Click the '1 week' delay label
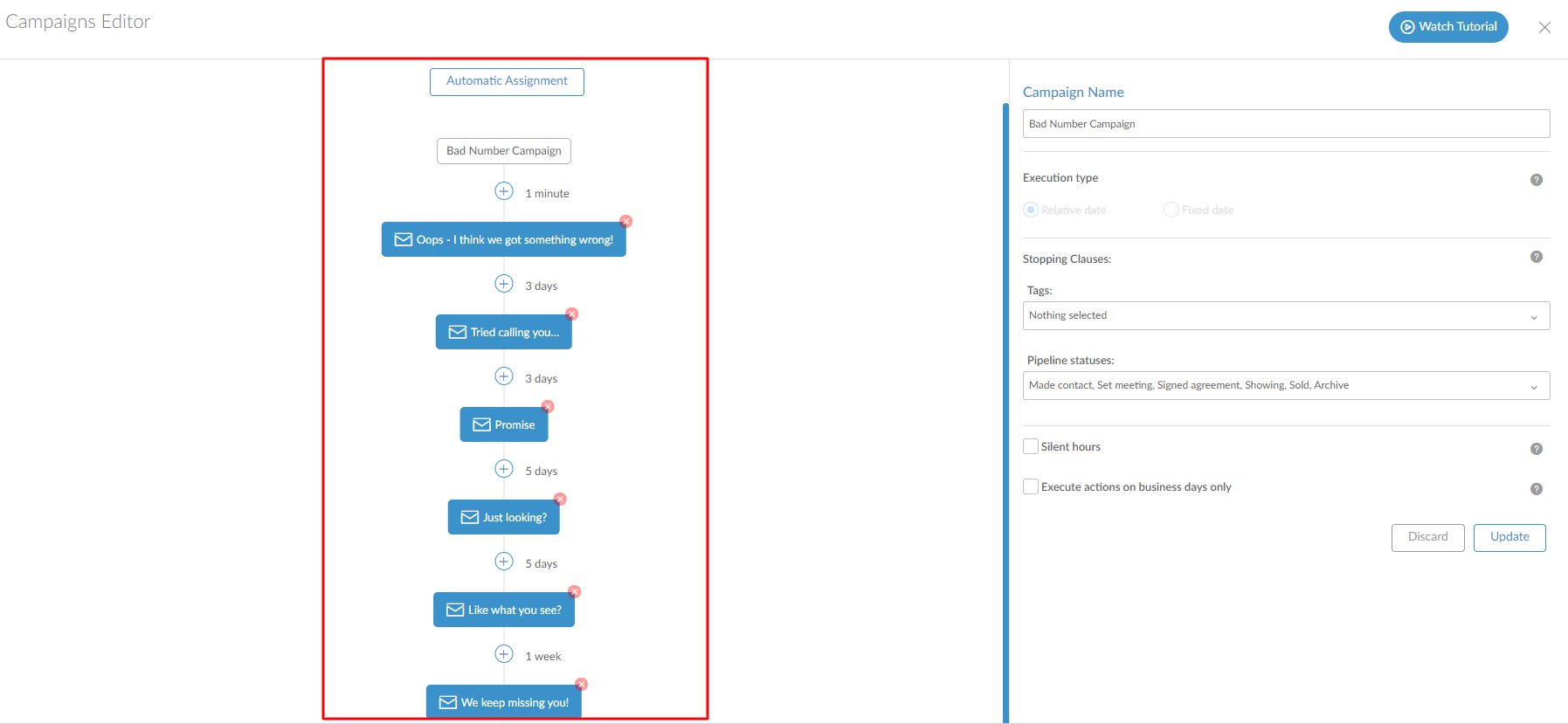The width and height of the screenshot is (1568, 724). click(543, 657)
